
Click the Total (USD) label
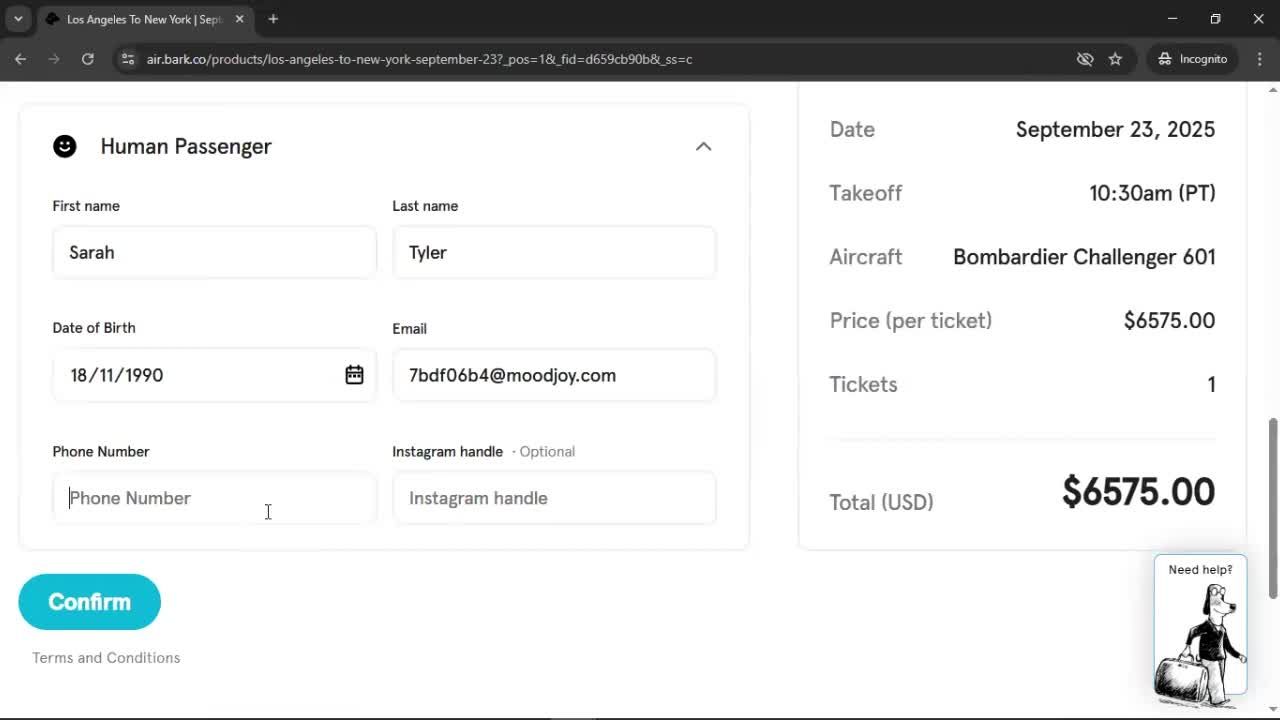coord(881,502)
